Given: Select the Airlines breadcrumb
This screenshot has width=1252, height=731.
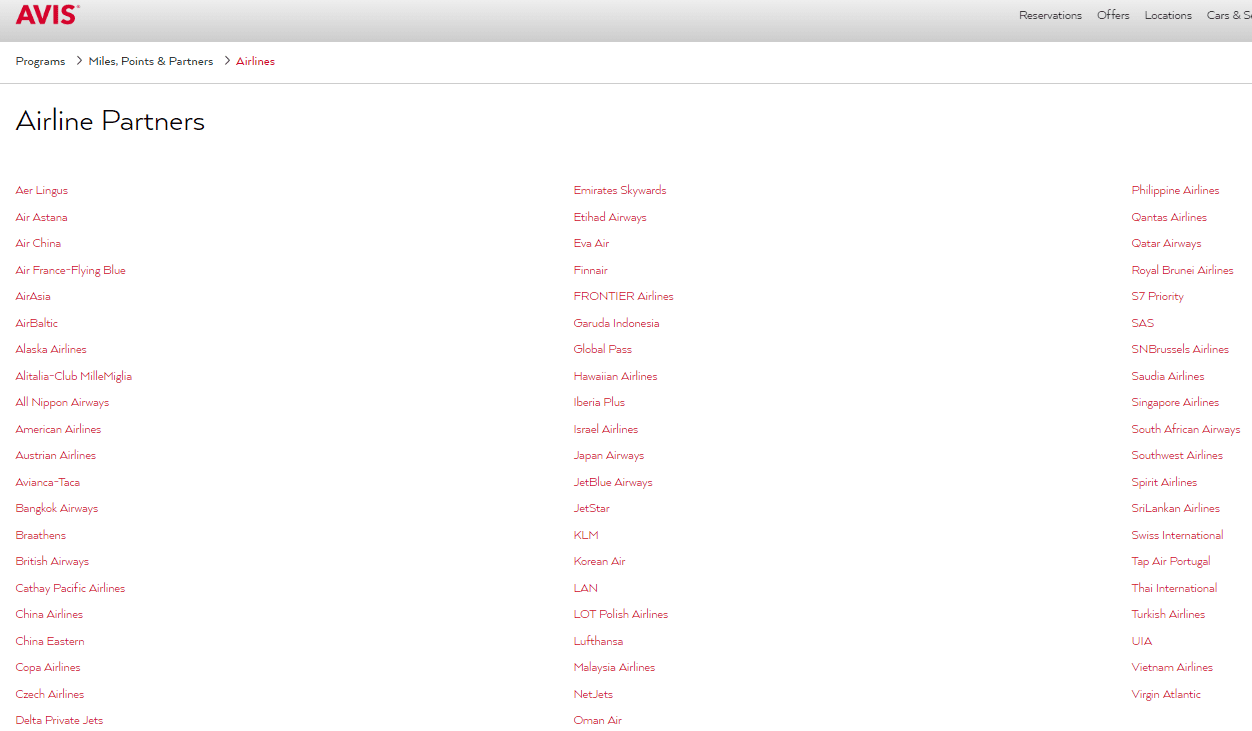Looking at the screenshot, I should click(255, 61).
